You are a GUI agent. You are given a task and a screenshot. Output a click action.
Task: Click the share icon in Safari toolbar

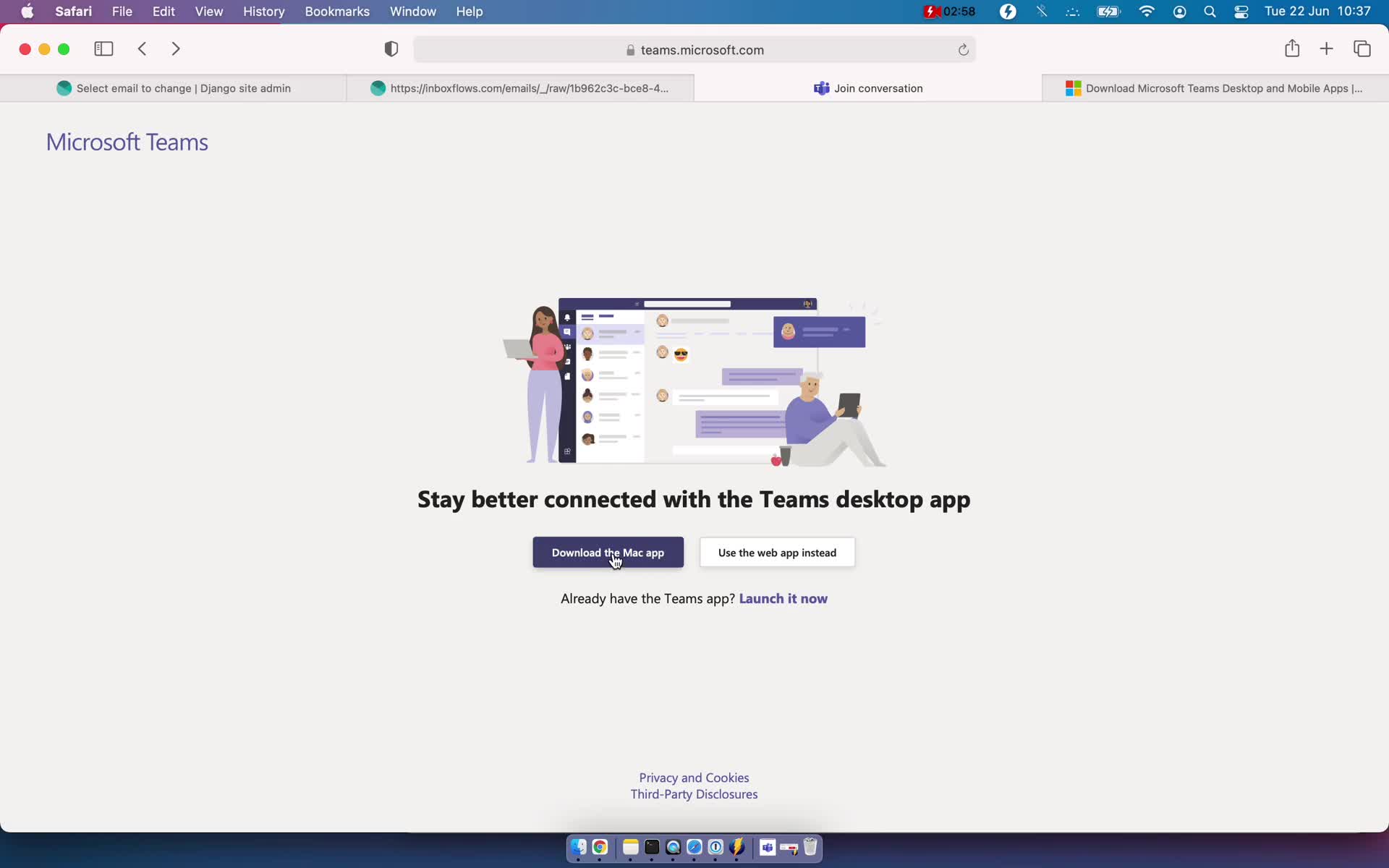(x=1292, y=49)
